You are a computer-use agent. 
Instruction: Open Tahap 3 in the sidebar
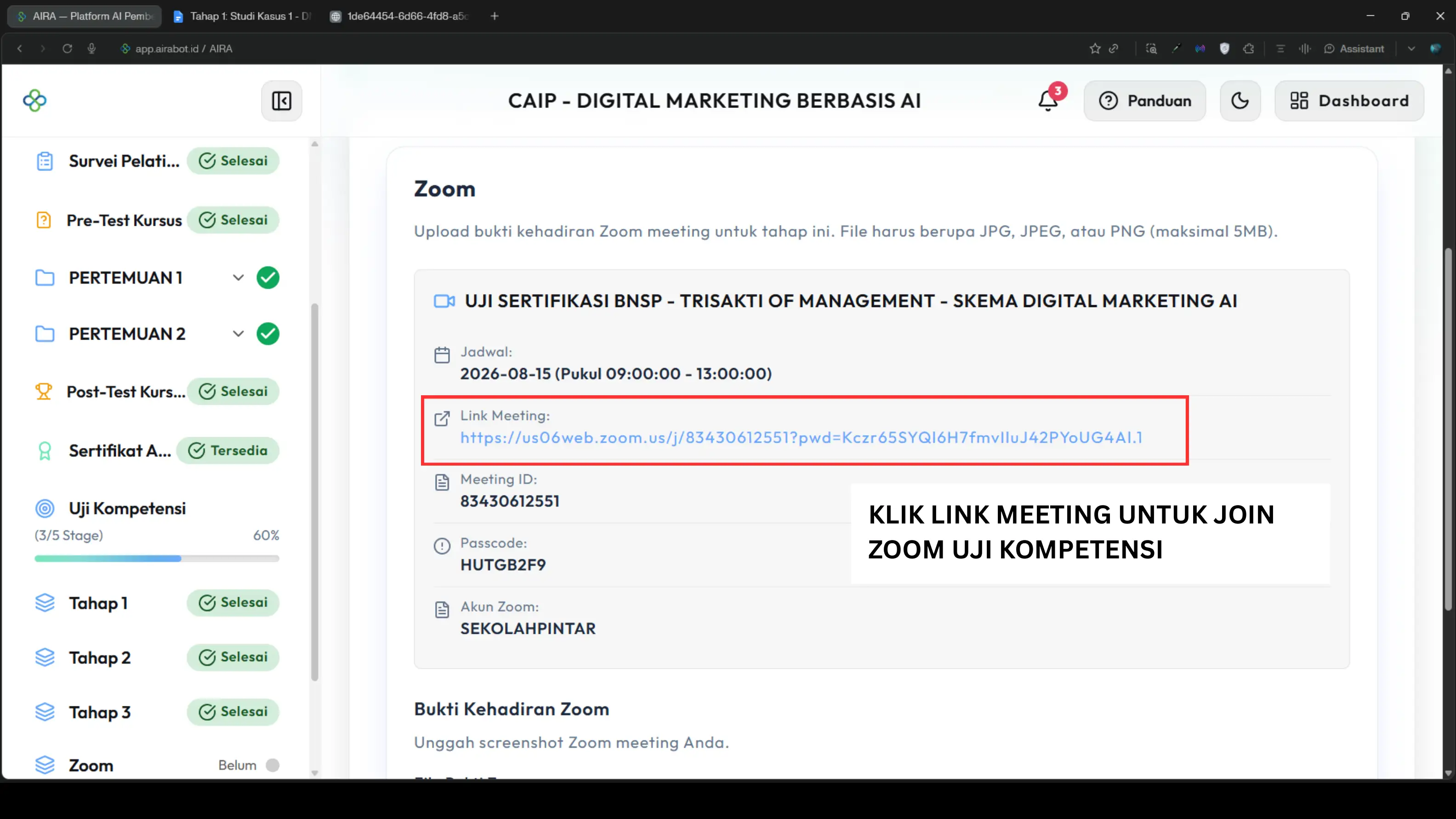(x=99, y=712)
